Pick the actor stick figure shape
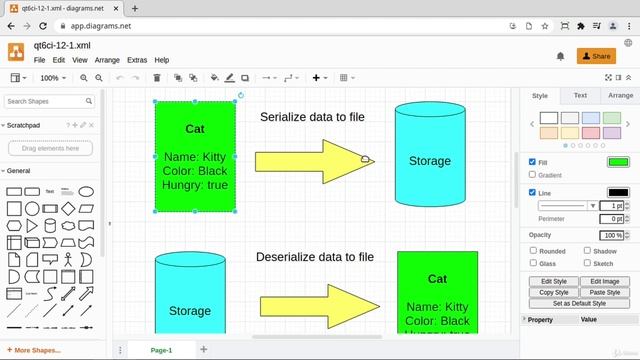This screenshot has height=360, width=640. click(68, 260)
